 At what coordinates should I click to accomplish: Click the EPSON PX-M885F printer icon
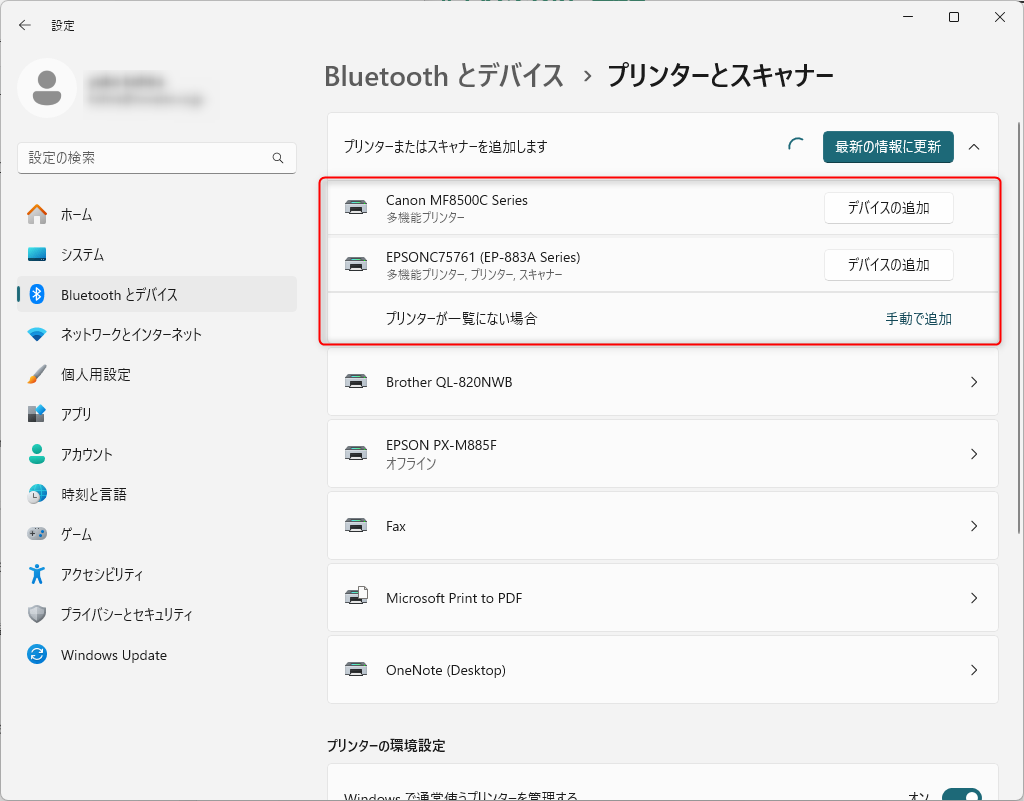click(x=356, y=453)
